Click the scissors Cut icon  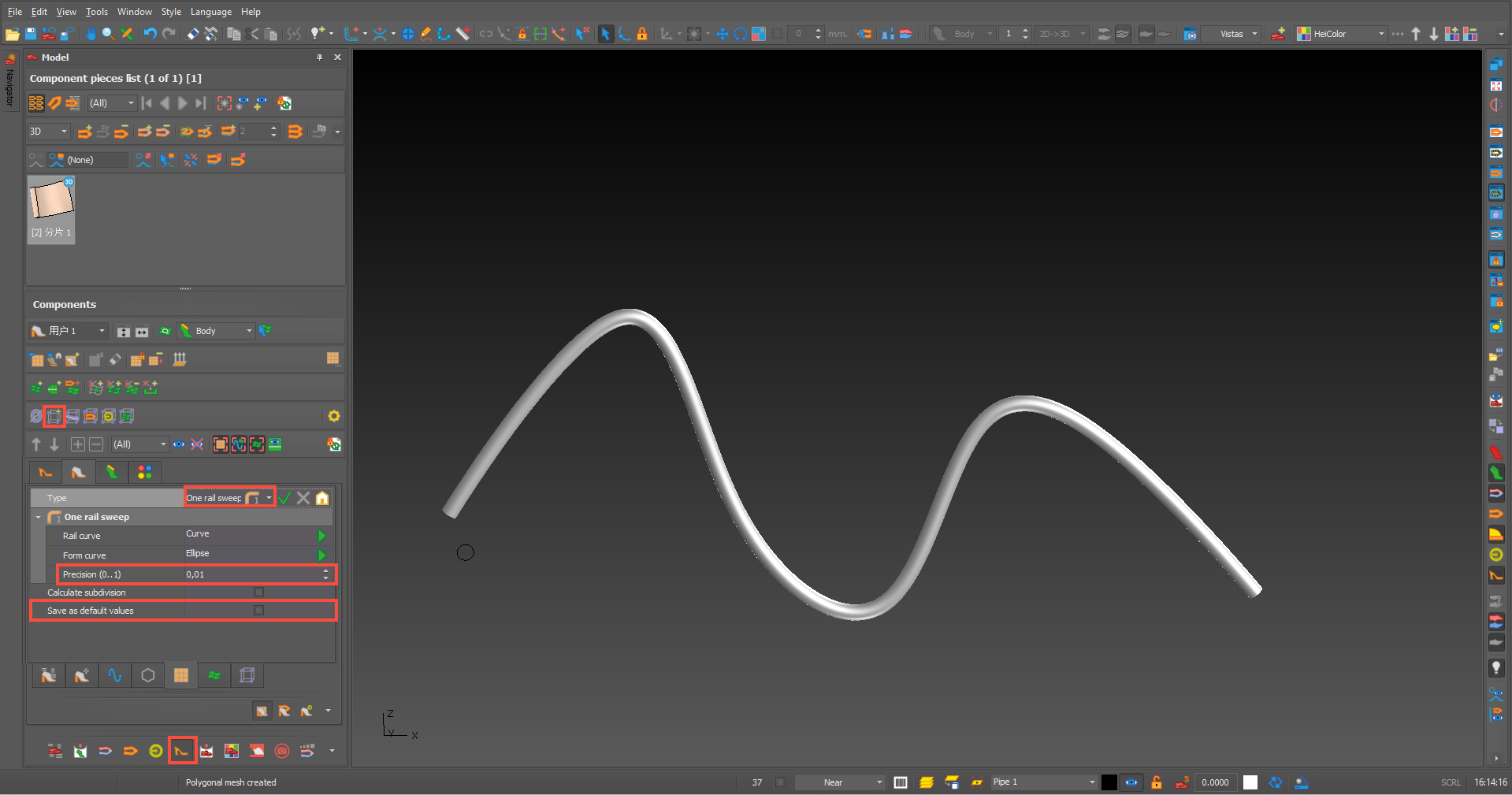(252, 34)
